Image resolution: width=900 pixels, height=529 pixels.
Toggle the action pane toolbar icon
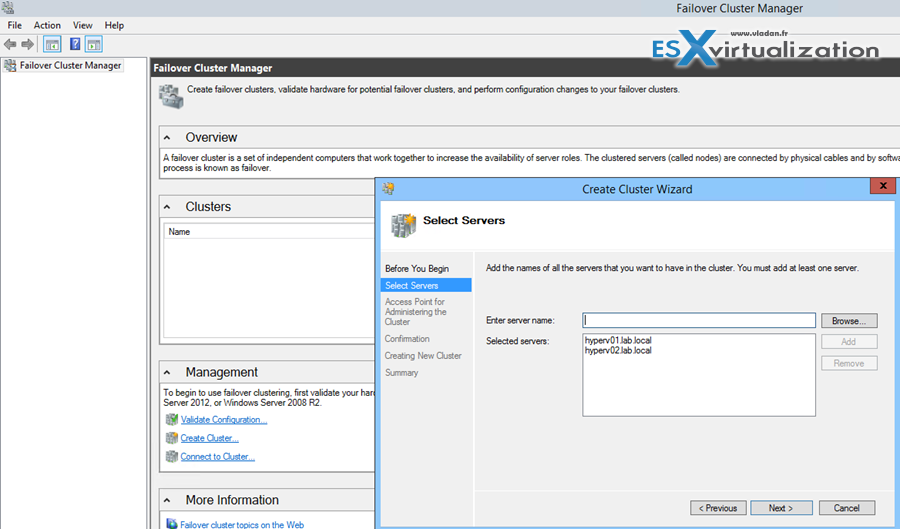[94, 44]
